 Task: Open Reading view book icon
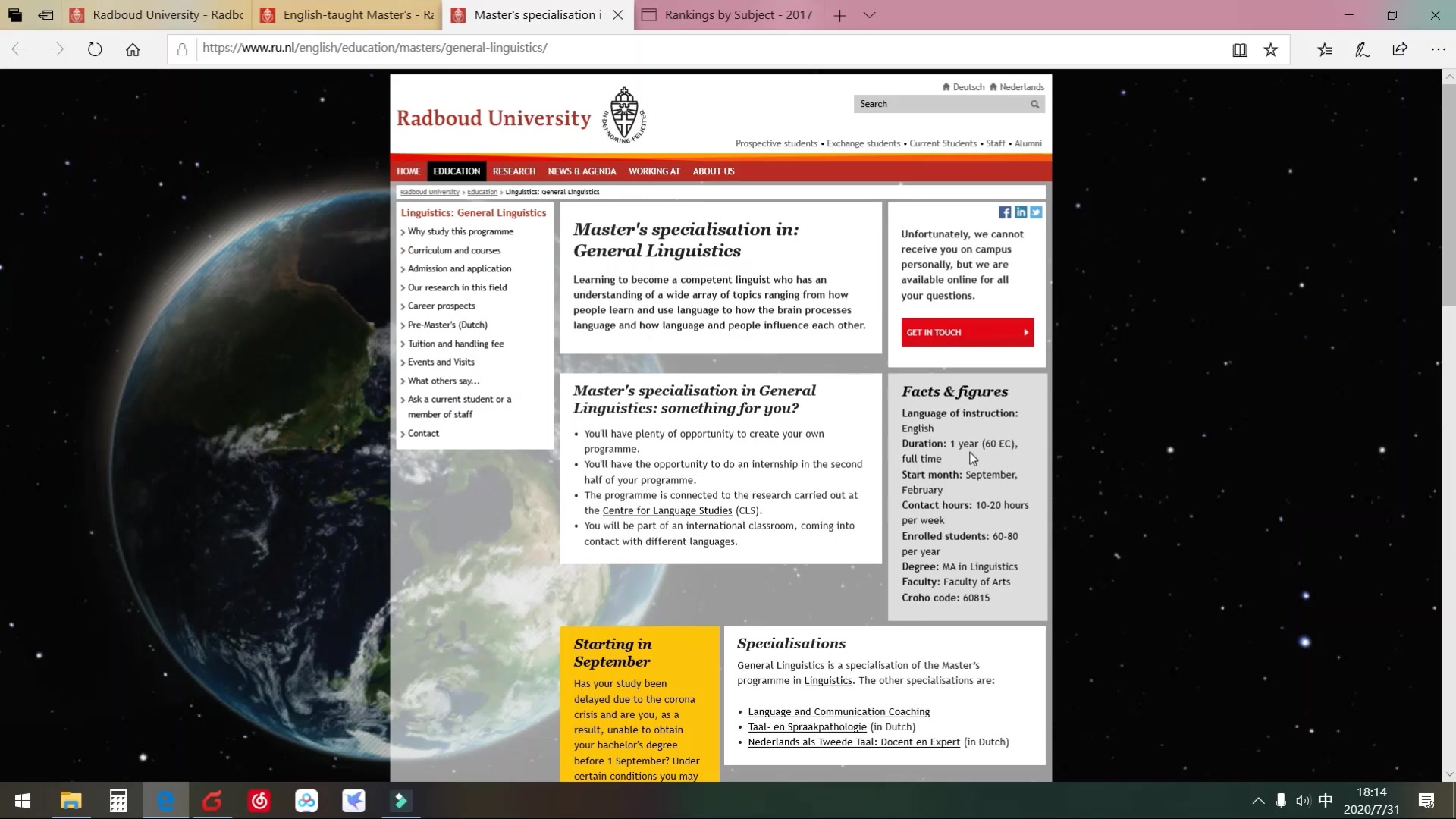(1240, 50)
